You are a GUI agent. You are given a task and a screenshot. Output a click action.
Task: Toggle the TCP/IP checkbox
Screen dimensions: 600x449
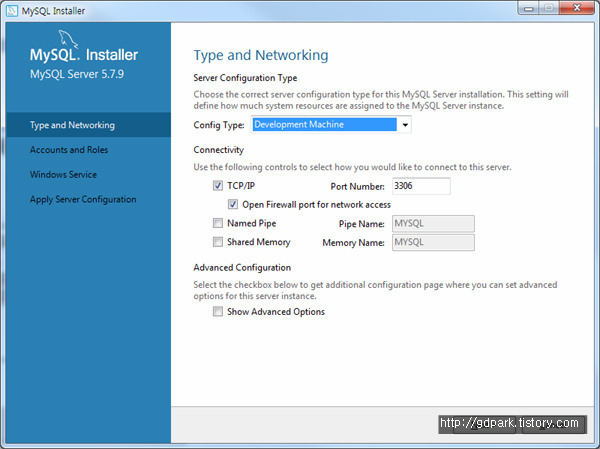(218, 186)
